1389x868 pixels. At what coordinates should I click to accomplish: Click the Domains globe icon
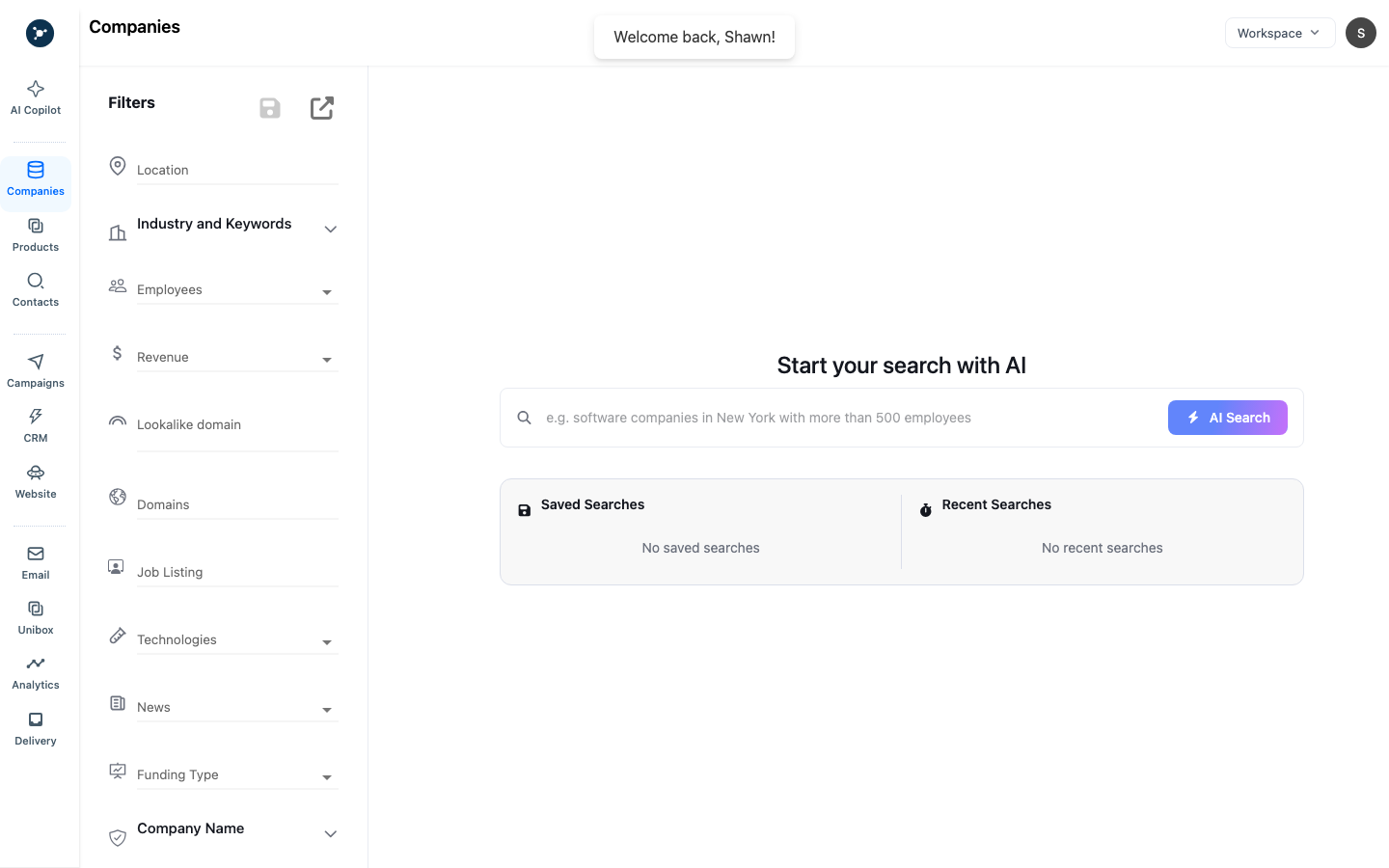118,497
